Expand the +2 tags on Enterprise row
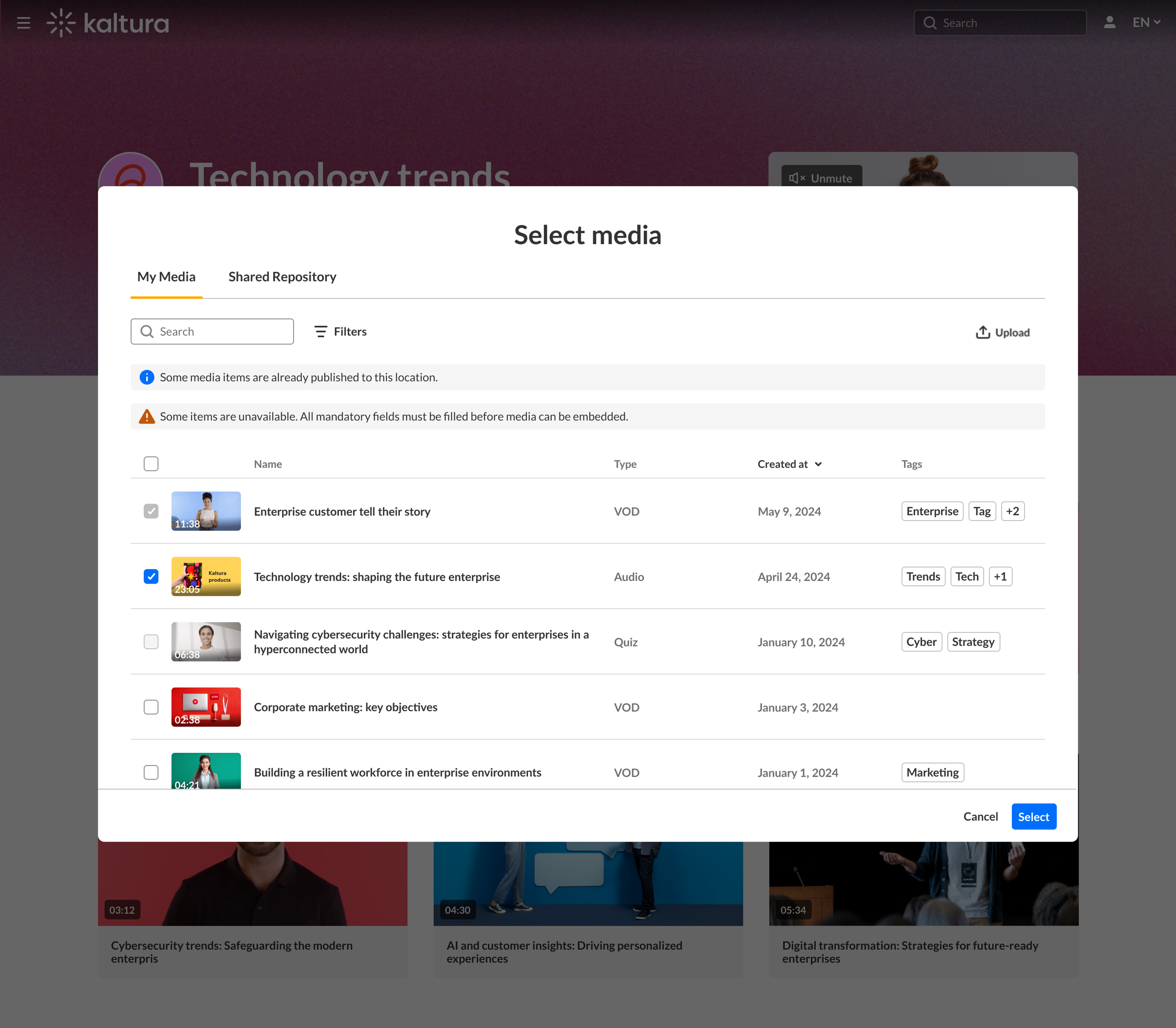The width and height of the screenshot is (1176, 1028). coord(1013,511)
